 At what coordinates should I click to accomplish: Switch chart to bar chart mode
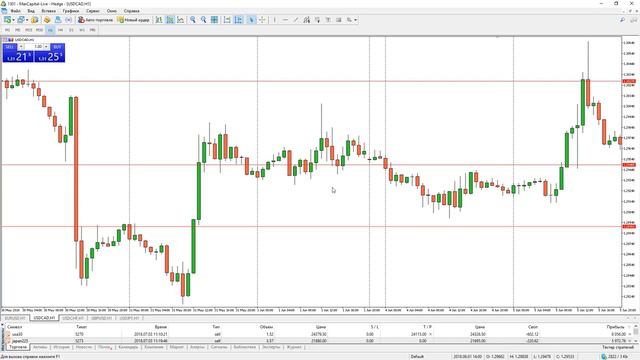tap(159, 20)
